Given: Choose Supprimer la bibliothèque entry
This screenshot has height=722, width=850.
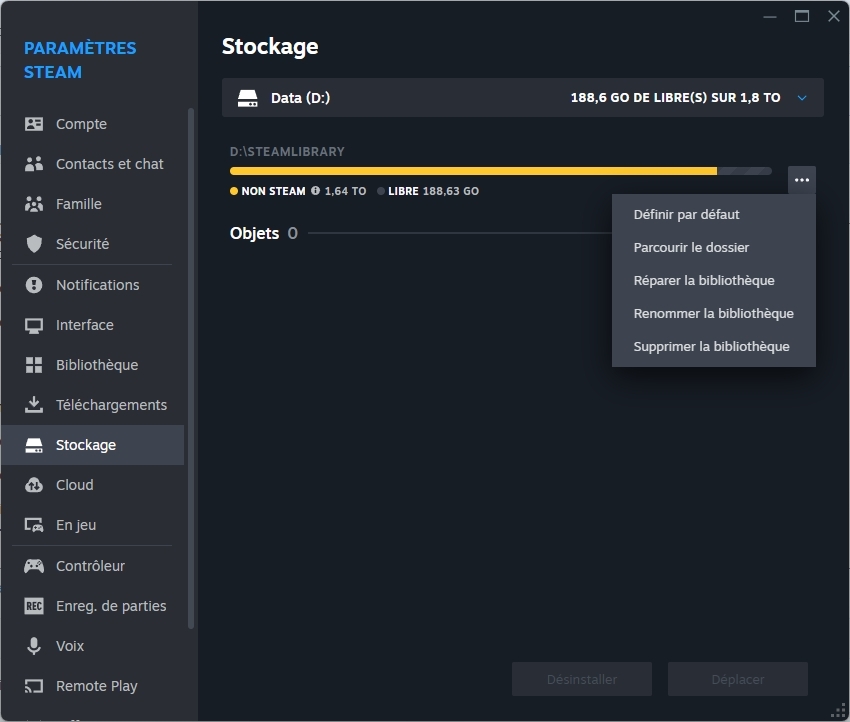Looking at the screenshot, I should click(711, 347).
